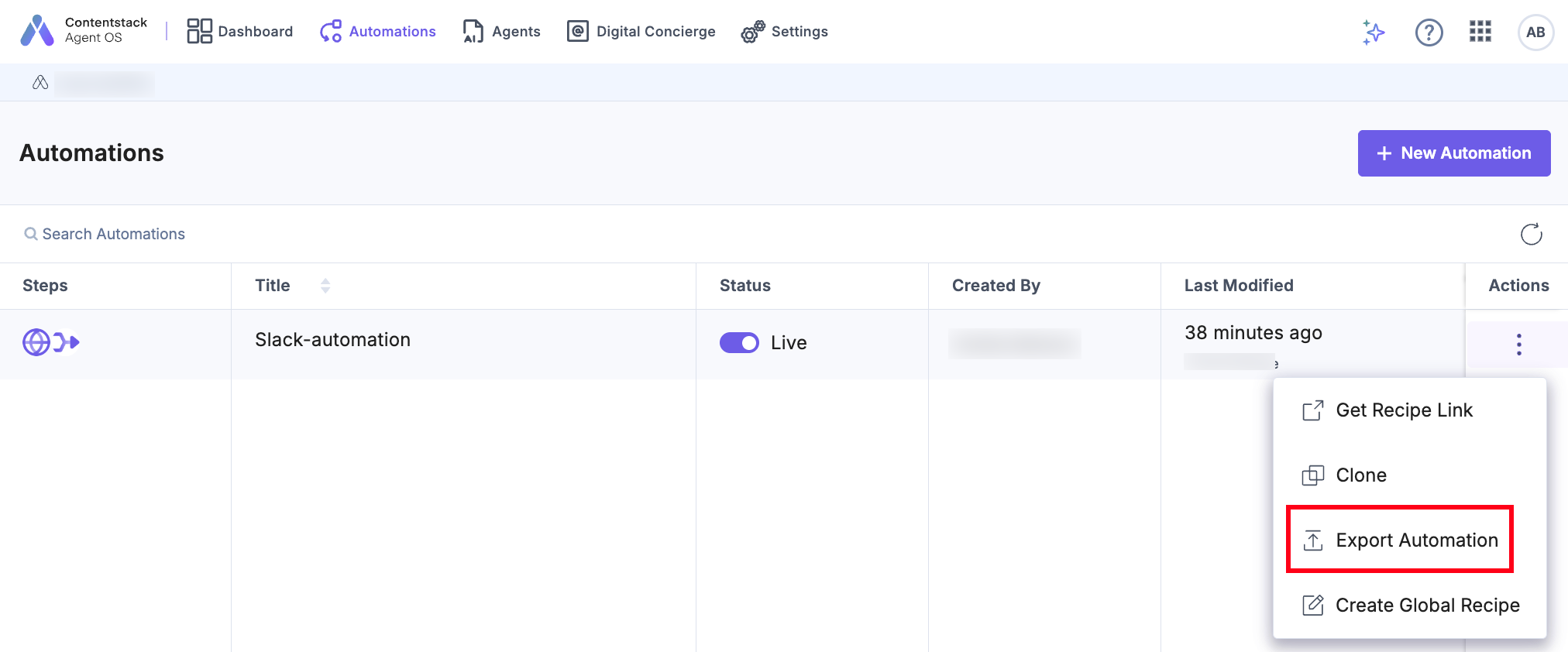Viewport: 1568px width, 652px height.
Task: Select Get Recipe Link option
Action: point(1403,410)
